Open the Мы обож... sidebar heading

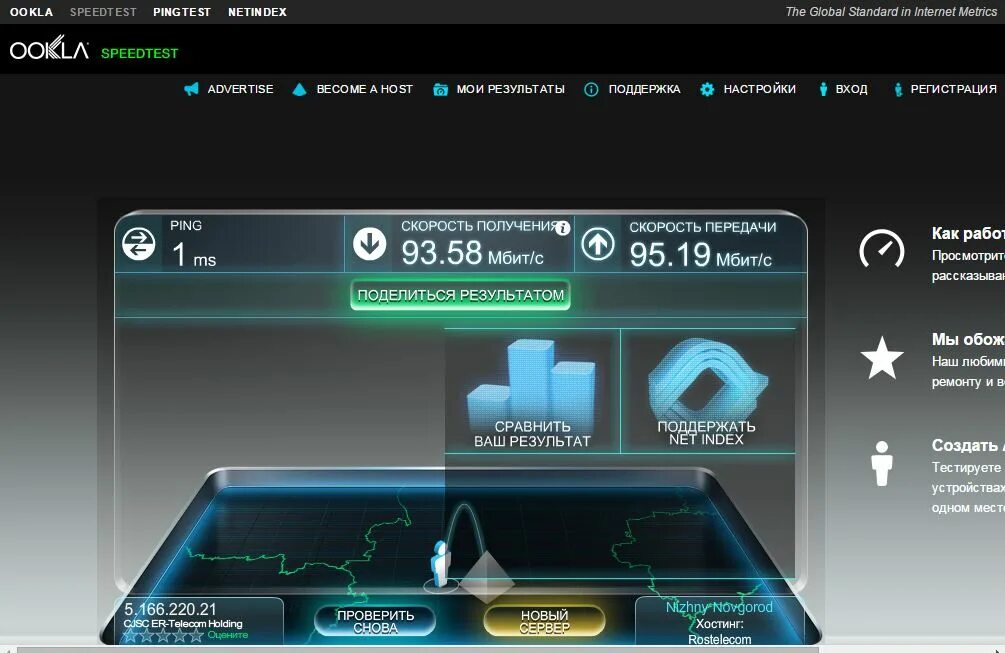tap(968, 339)
